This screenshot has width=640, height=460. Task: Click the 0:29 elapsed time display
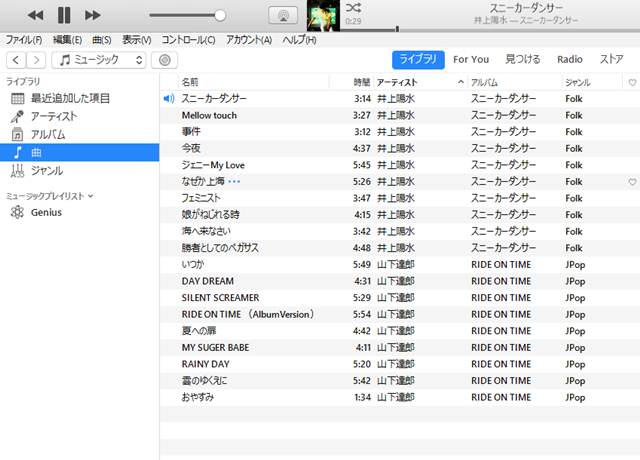click(353, 21)
